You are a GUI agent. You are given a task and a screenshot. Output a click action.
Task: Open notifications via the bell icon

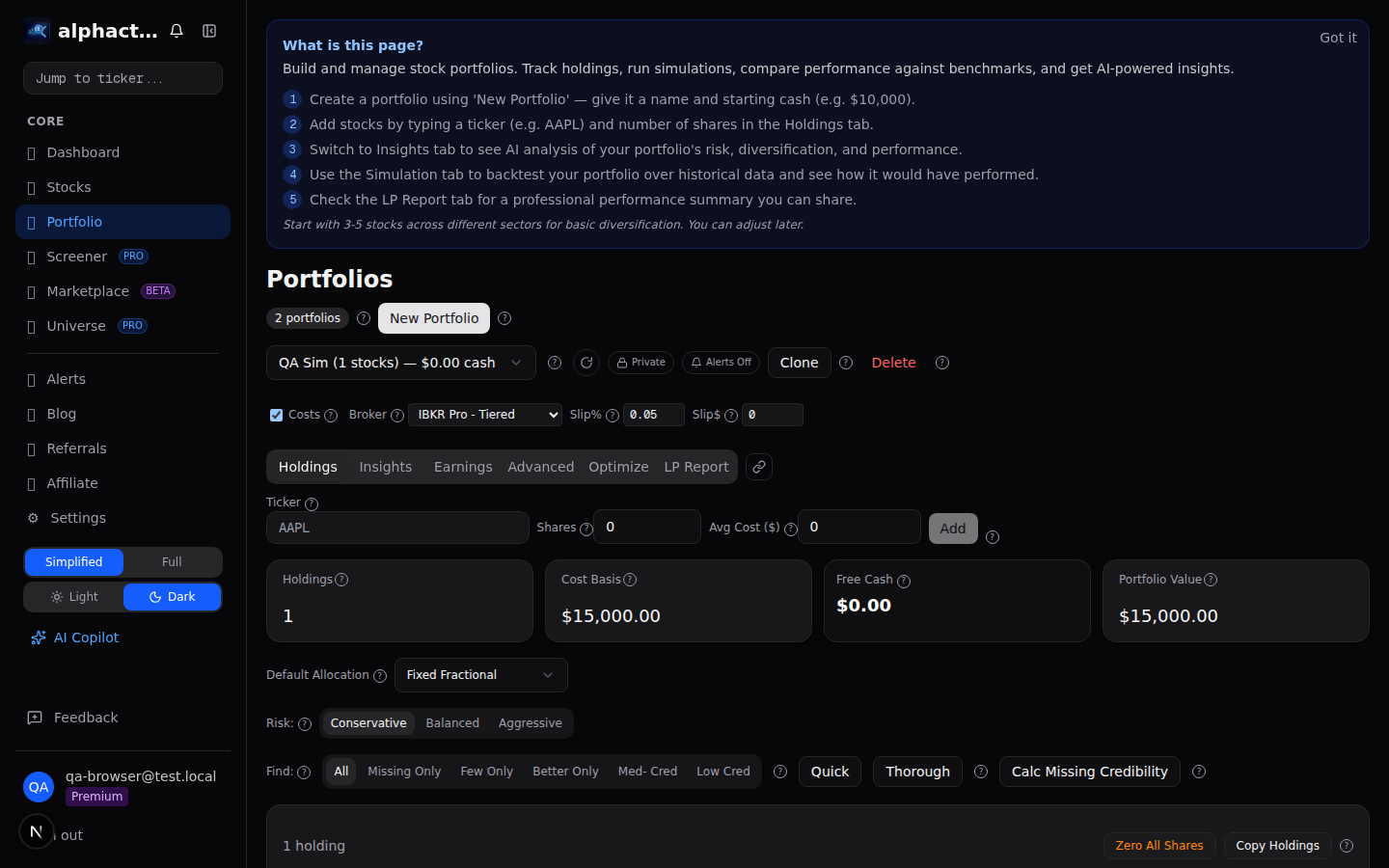(x=177, y=30)
